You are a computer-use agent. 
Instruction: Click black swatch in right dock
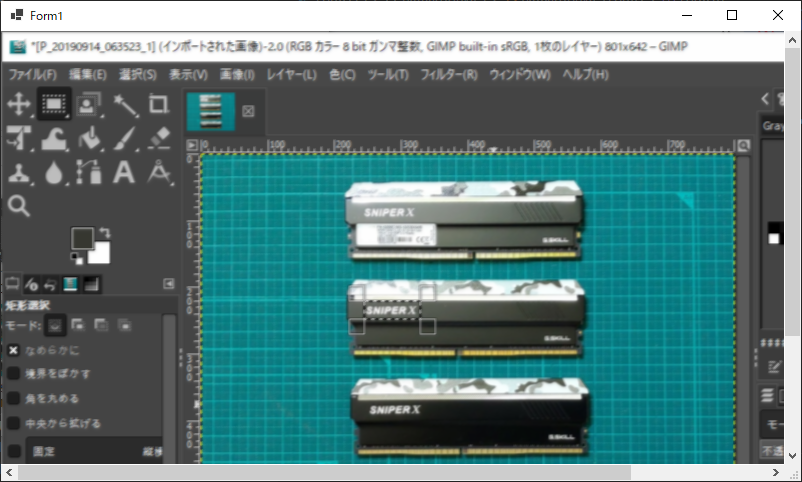point(775,228)
